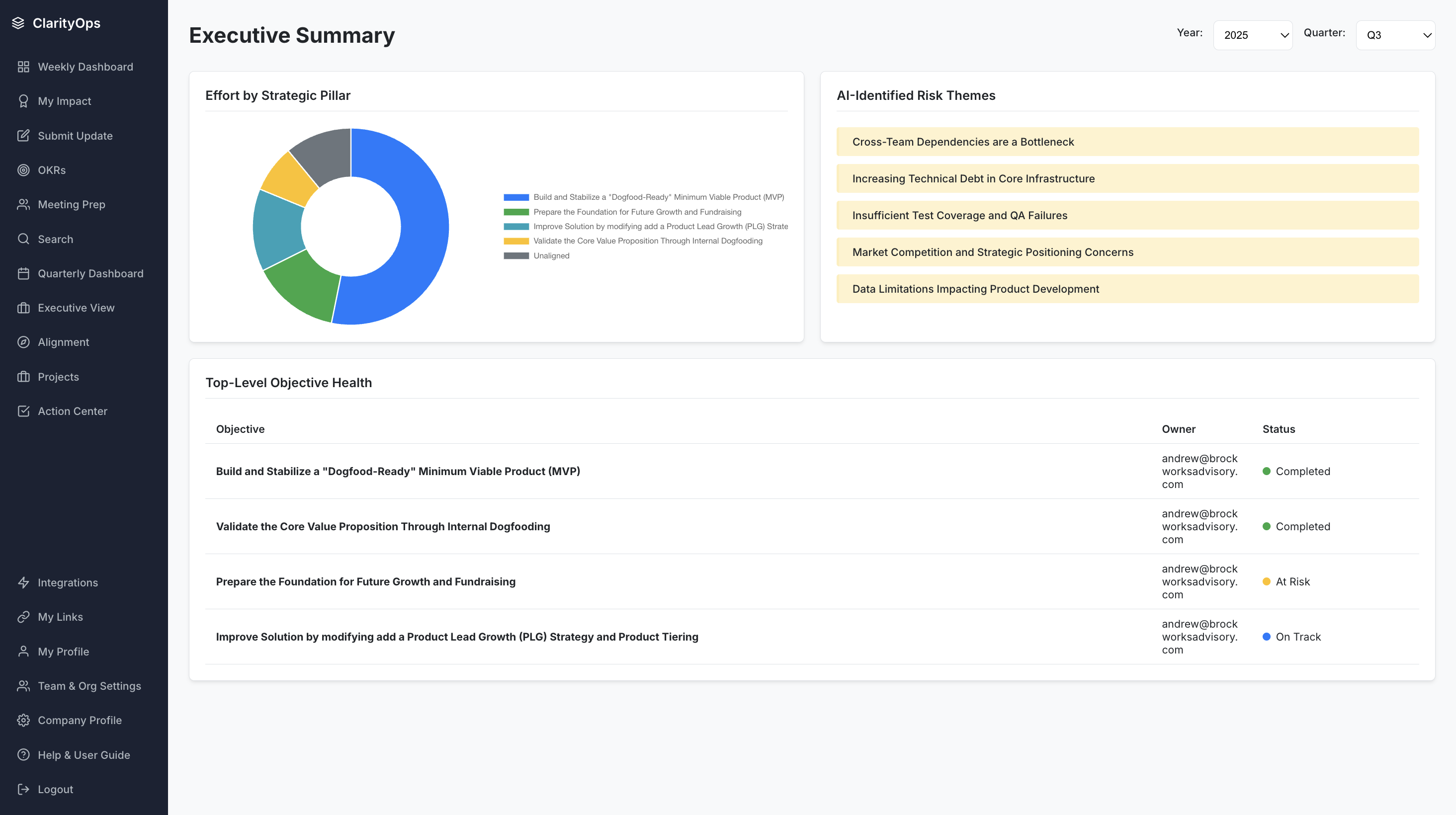This screenshot has height=815, width=1456.
Task: Click owner email for Internal Dogfooding objective
Action: [1199, 526]
